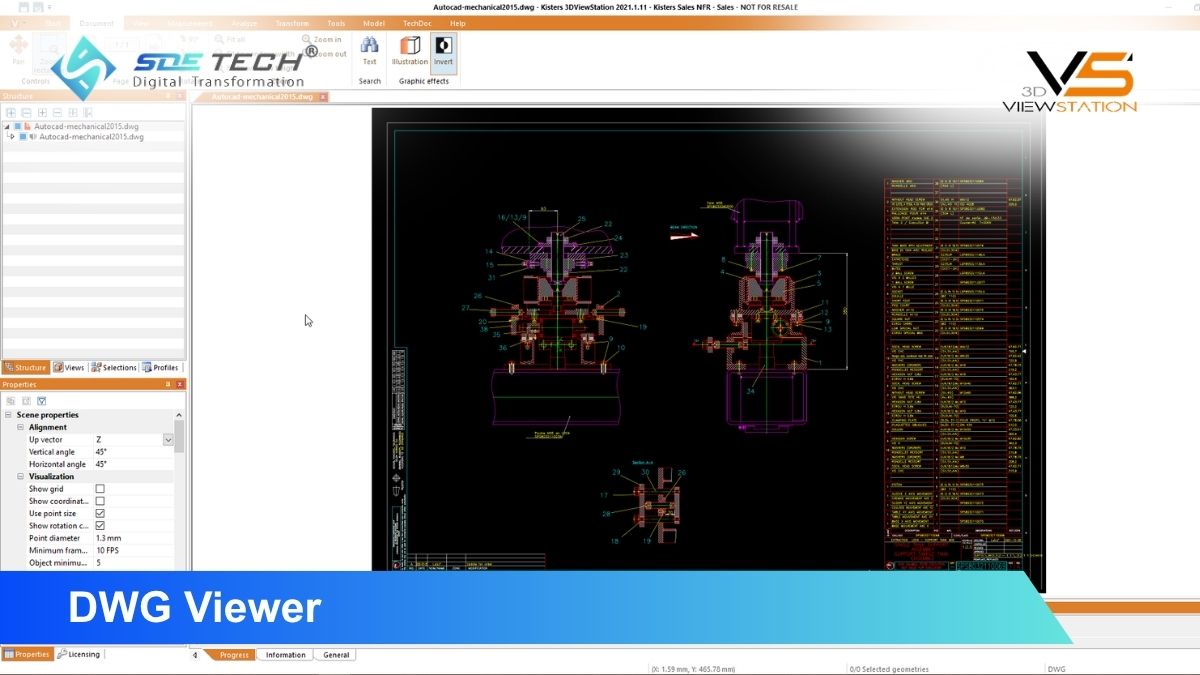Click the 10 FPS minimum frame rate value
Screen dimensions: 1200x675
coord(108,550)
